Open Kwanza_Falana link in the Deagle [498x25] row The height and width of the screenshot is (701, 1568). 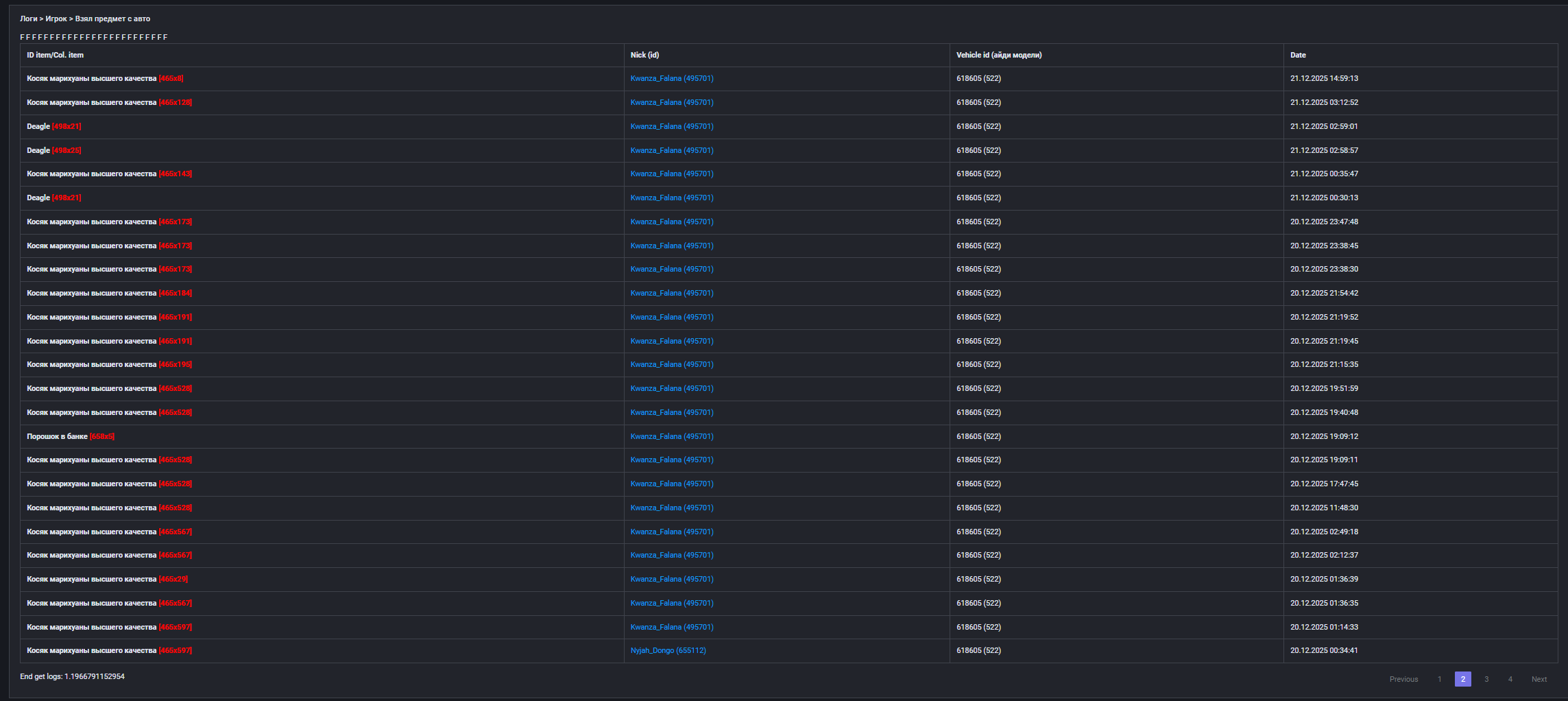(671, 151)
